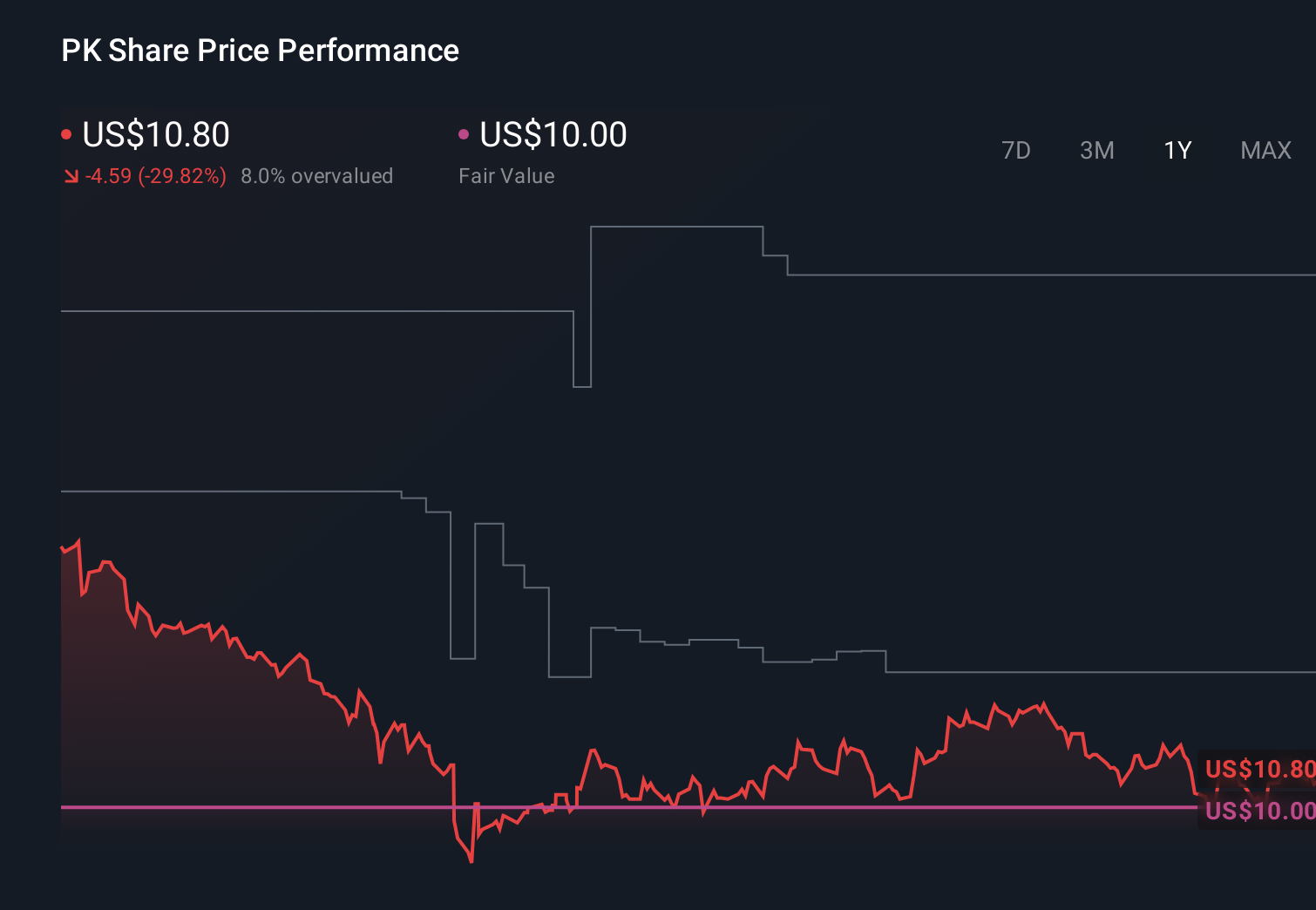
Task: Switch to the 3M time range
Action: (x=1096, y=150)
